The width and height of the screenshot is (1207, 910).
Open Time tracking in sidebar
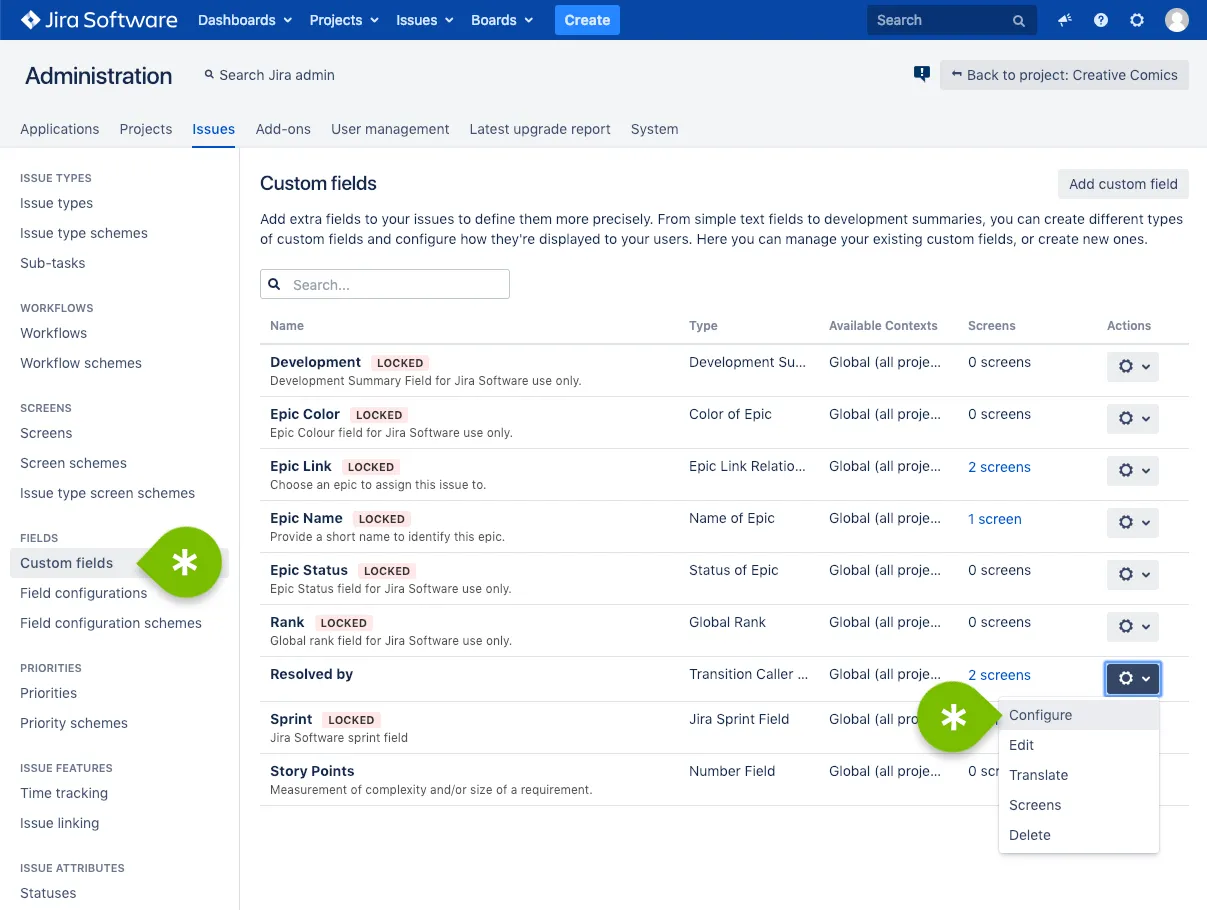(x=64, y=793)
